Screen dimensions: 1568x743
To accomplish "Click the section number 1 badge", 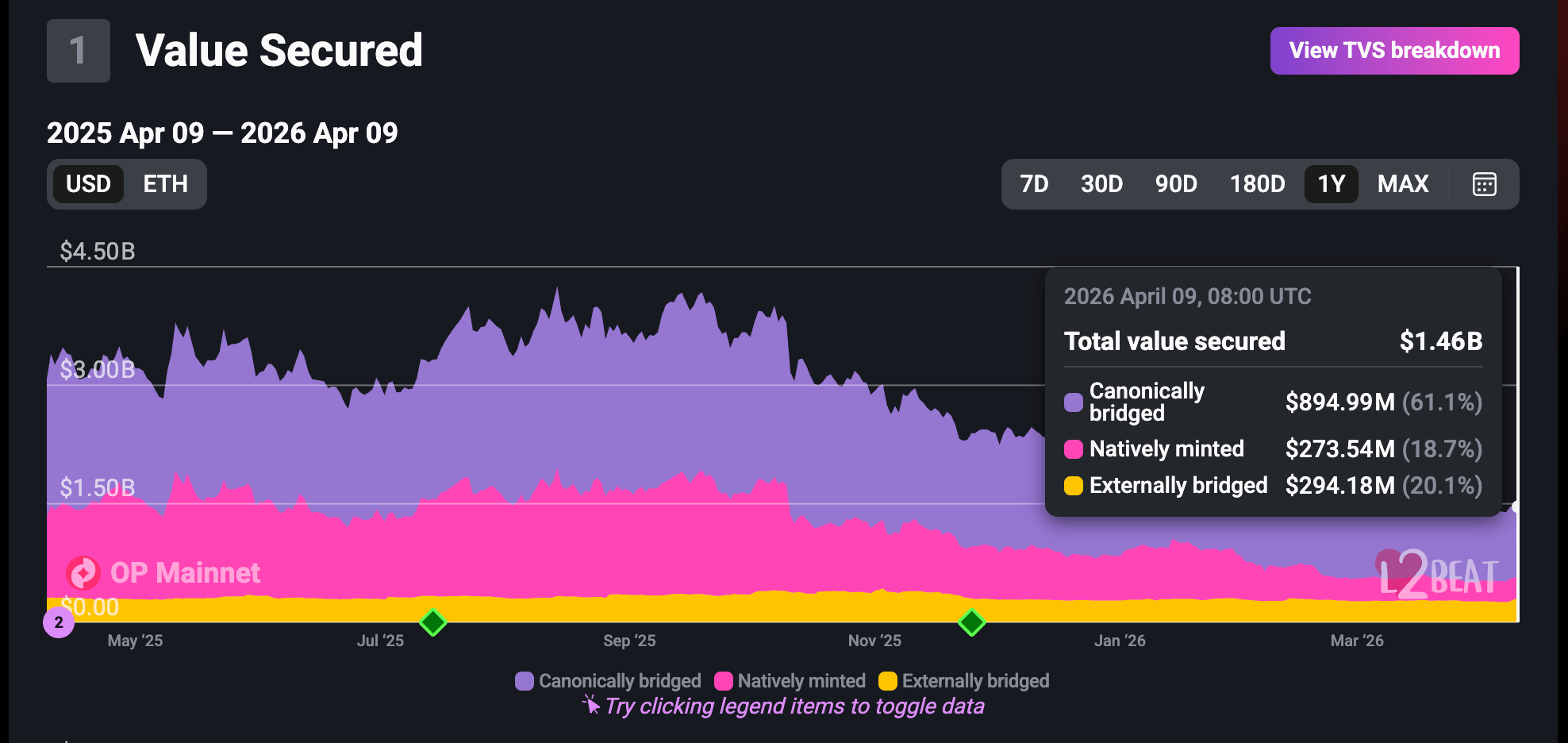I will (x=78, y=51).
